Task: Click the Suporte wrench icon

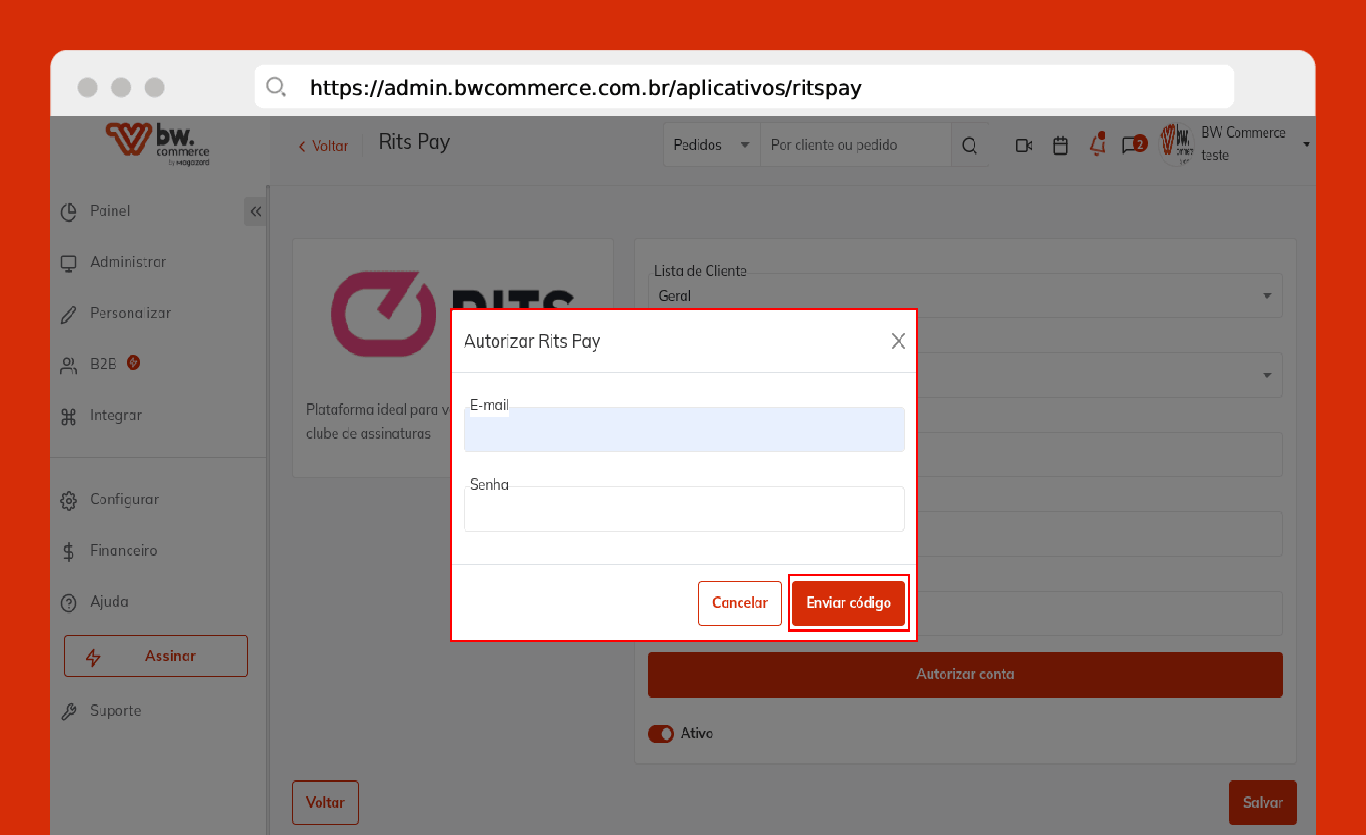Action: (69, 712)
